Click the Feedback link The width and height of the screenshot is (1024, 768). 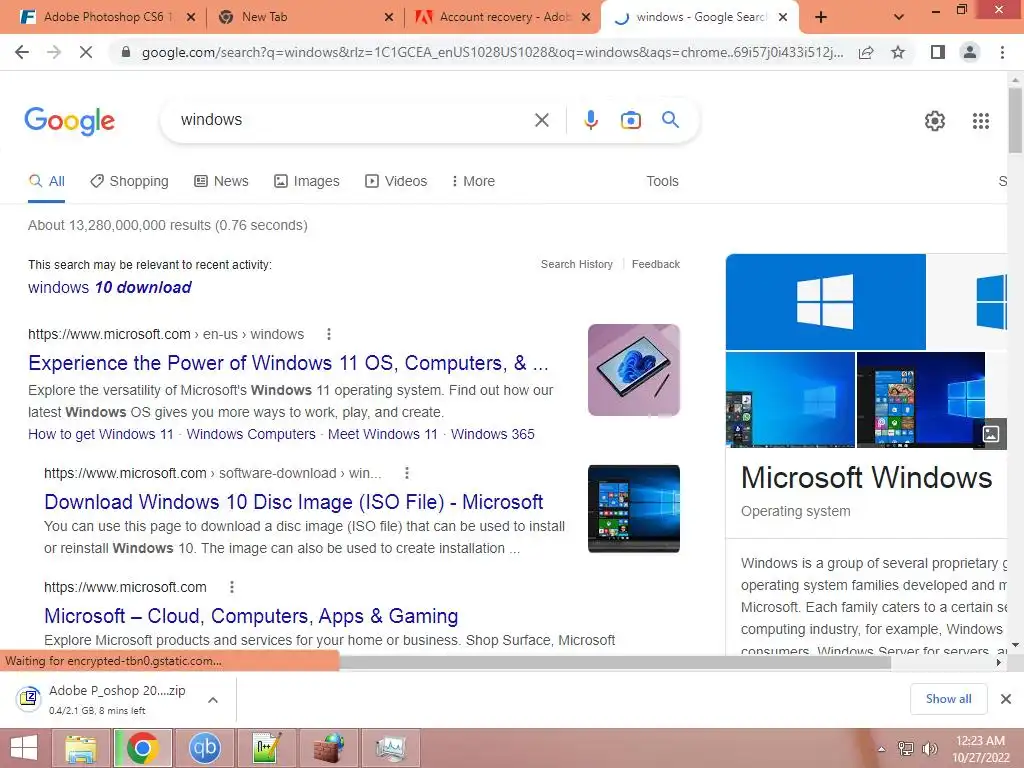click(x=656, y=264)
